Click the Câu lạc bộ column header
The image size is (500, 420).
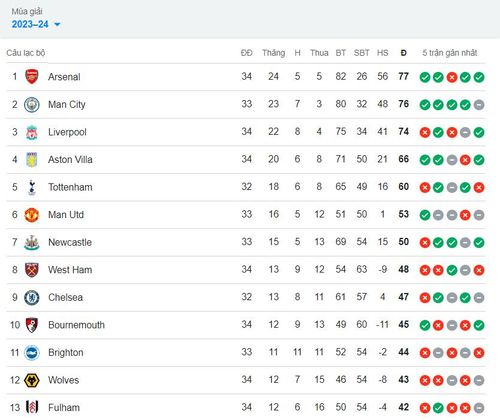(x=26, y=53)
